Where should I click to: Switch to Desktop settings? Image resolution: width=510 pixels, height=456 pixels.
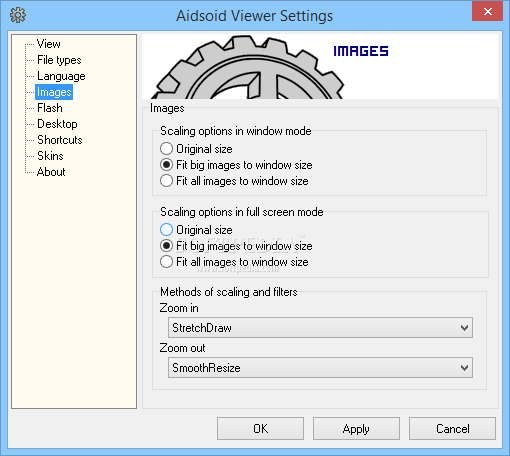(57, 124)
